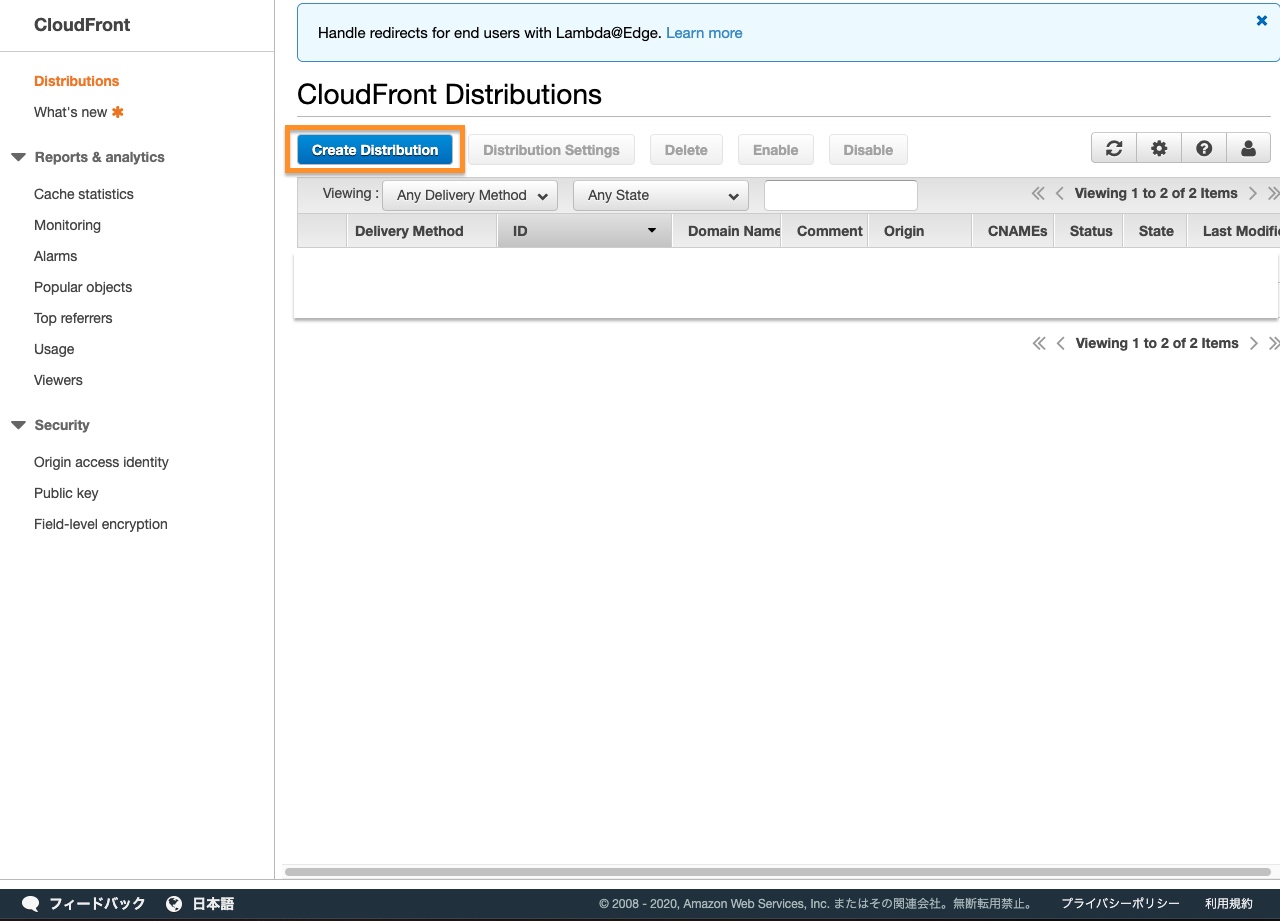Image resolution: width=1280 pixels, height=921 pixels.
Task: Collapse the Security section
Action: (x=18, y=425)
